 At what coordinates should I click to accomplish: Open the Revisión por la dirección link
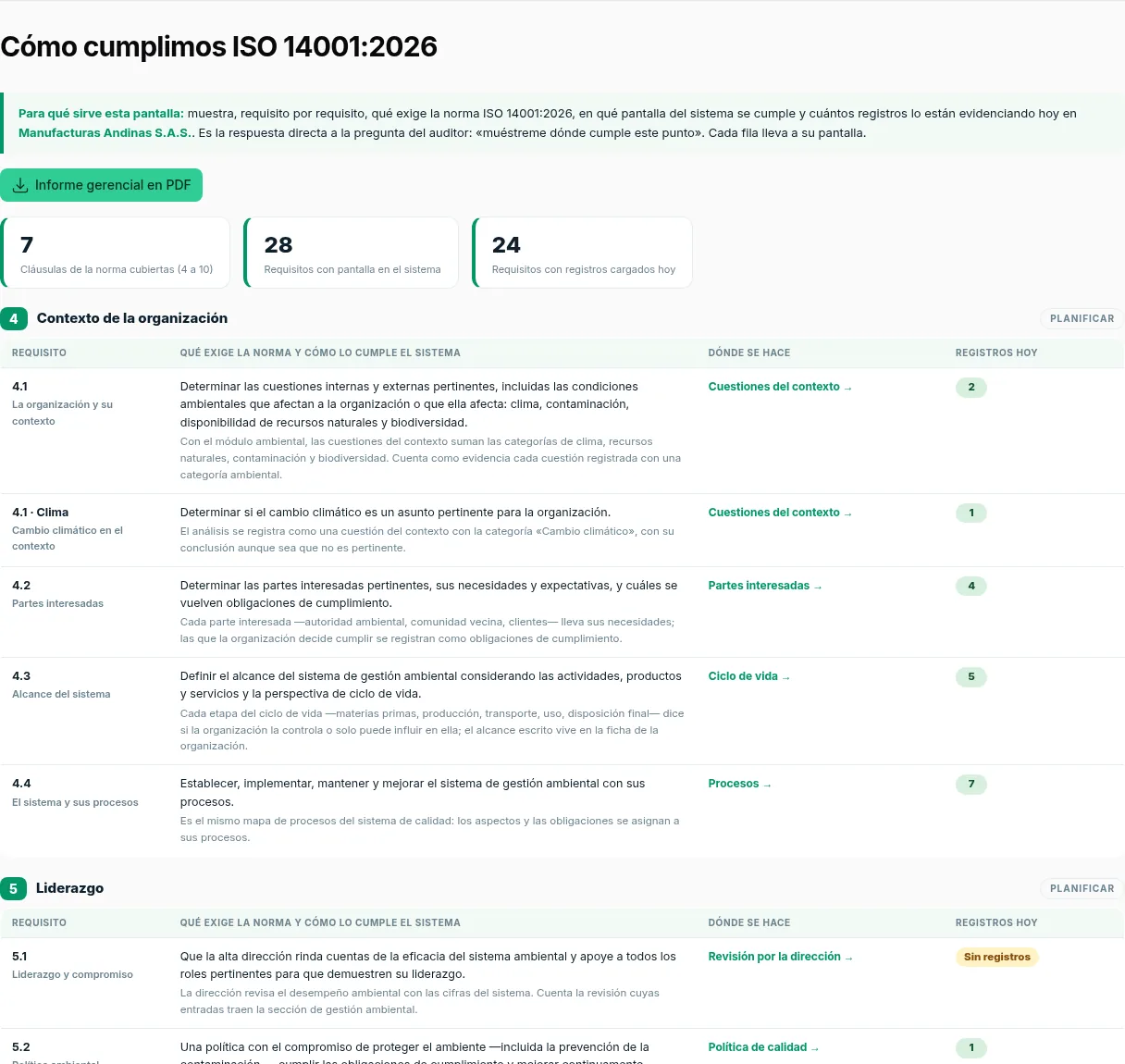(780, 957)
